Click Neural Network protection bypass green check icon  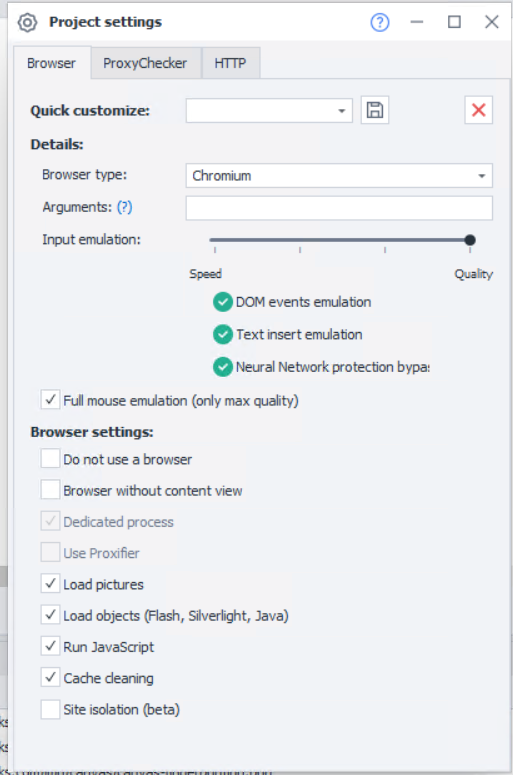point(223,367)
